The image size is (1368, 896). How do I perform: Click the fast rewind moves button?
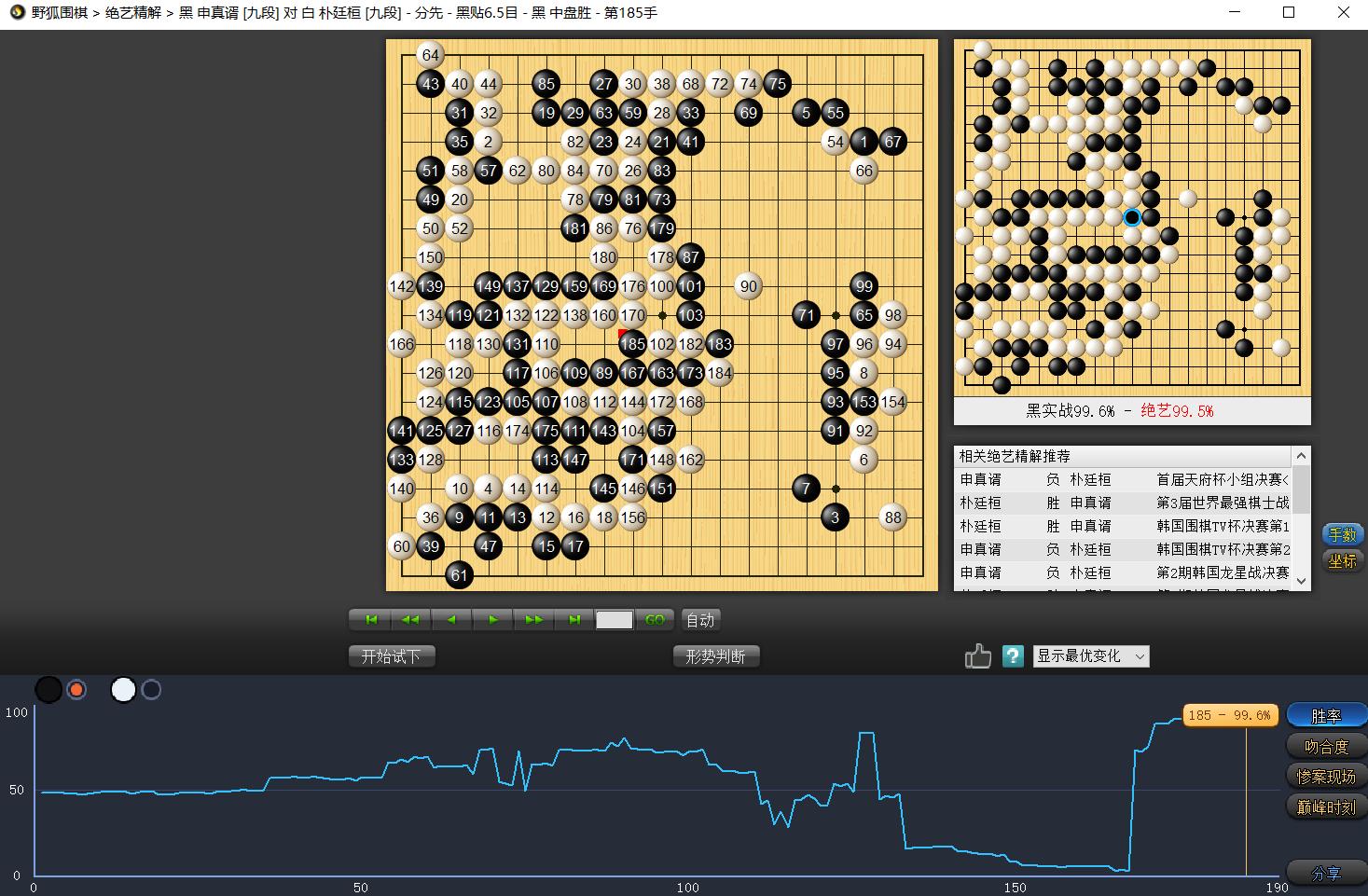(x=410, y=620)
